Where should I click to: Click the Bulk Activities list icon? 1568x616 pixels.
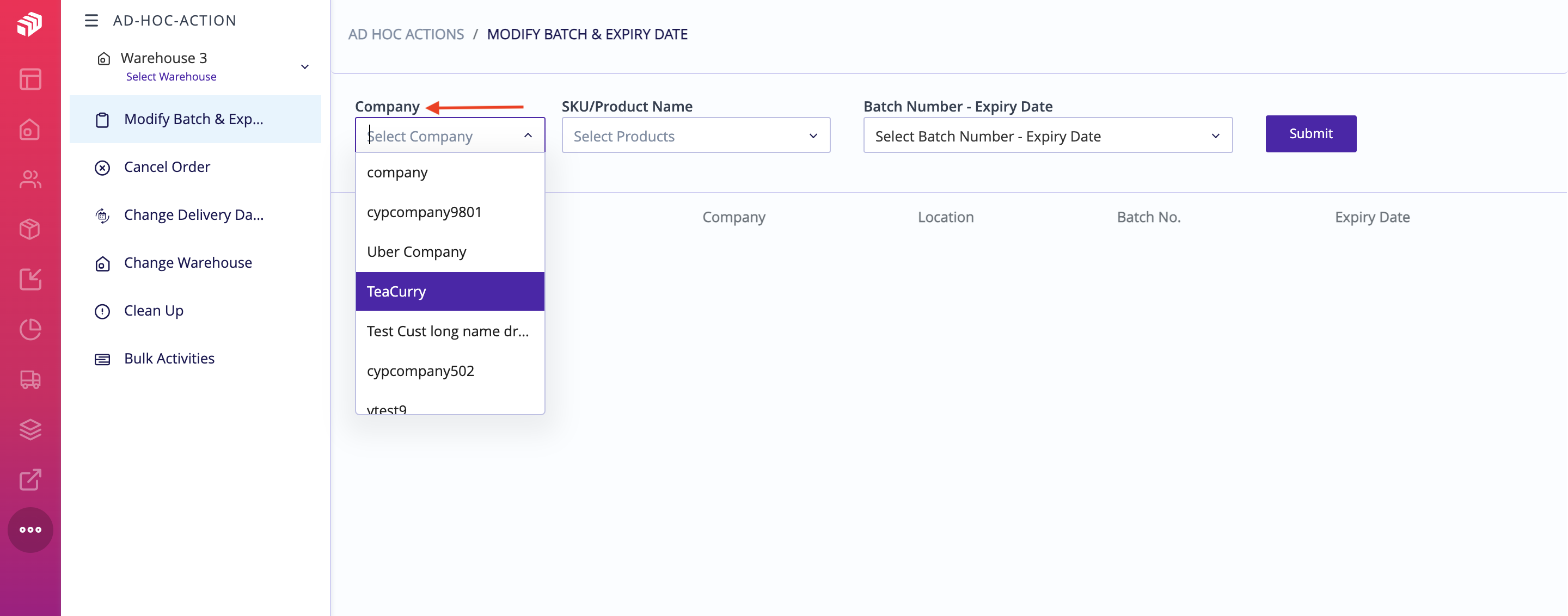[102, 359]
